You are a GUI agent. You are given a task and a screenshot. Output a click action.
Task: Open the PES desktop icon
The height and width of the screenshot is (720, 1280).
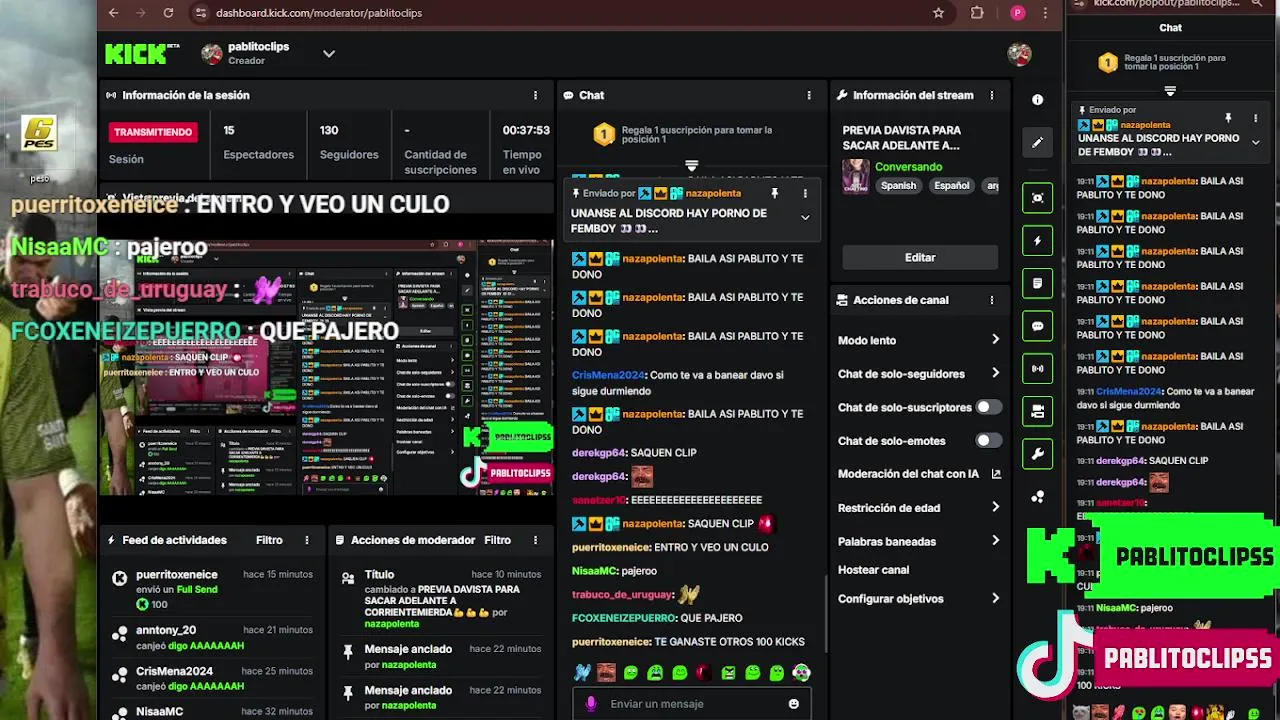pos(39,134)
